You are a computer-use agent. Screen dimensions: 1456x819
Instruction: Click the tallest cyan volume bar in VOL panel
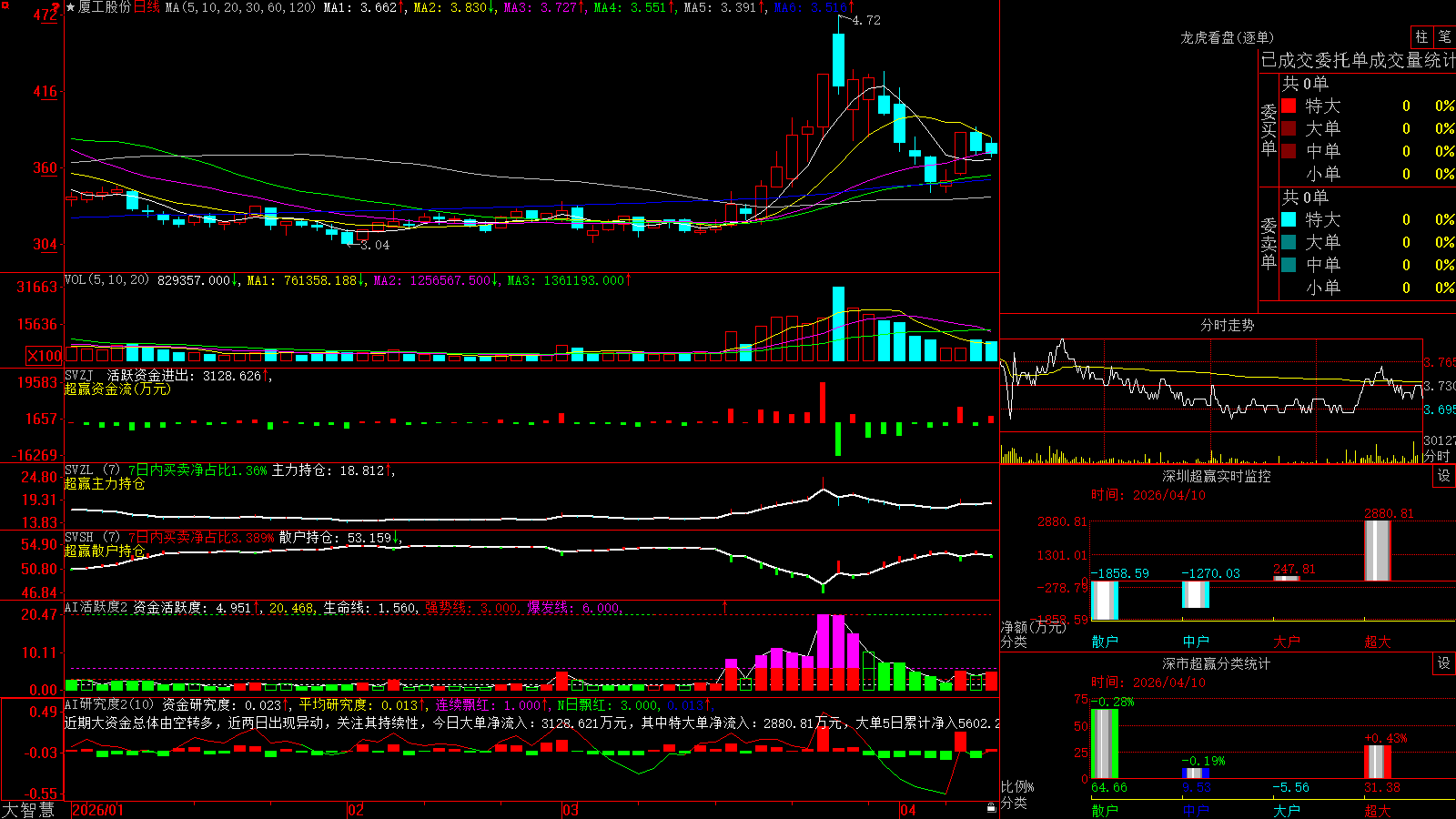pos(838,325)
